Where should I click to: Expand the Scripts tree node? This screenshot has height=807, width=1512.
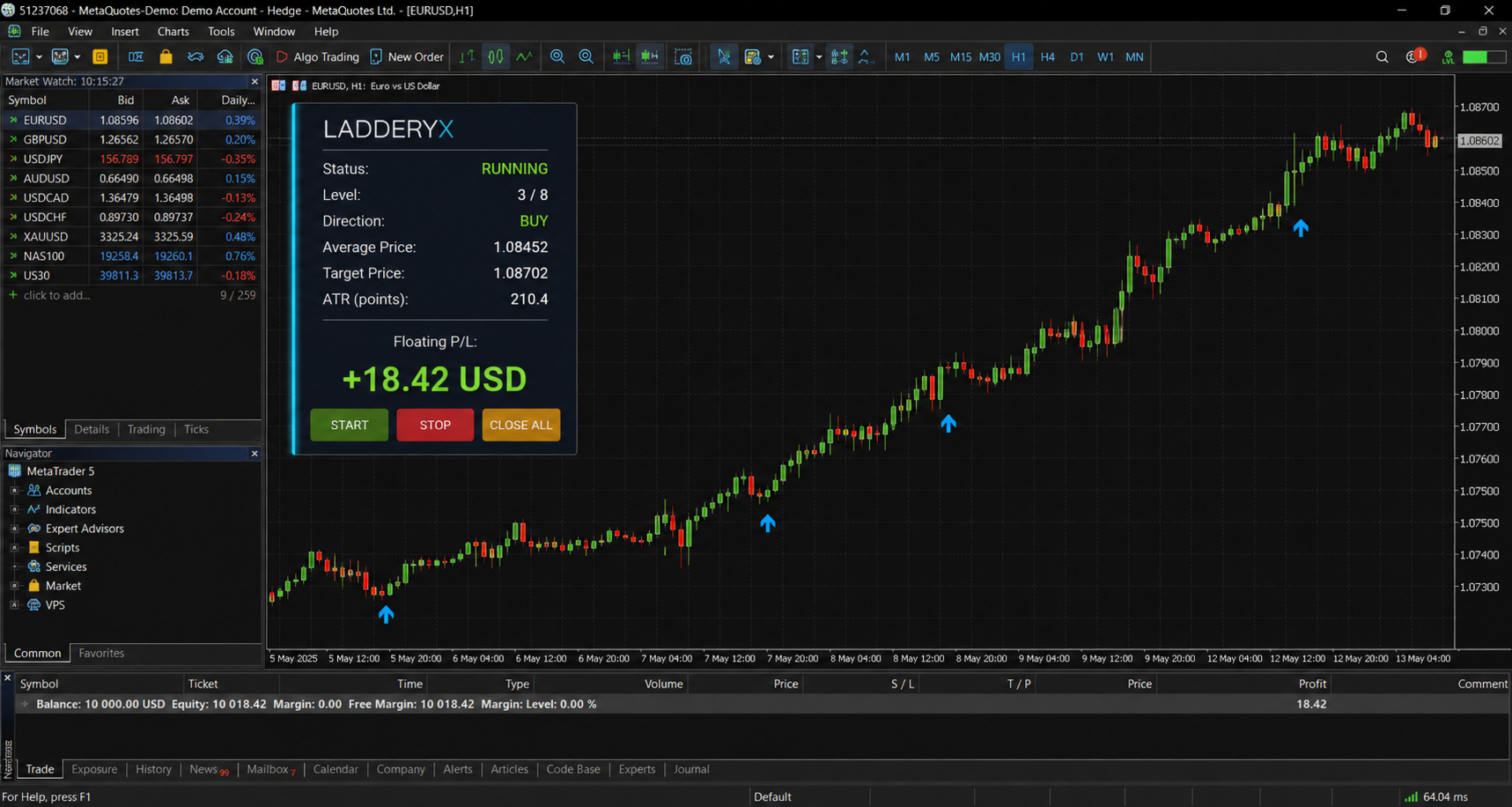click(14, 548)
